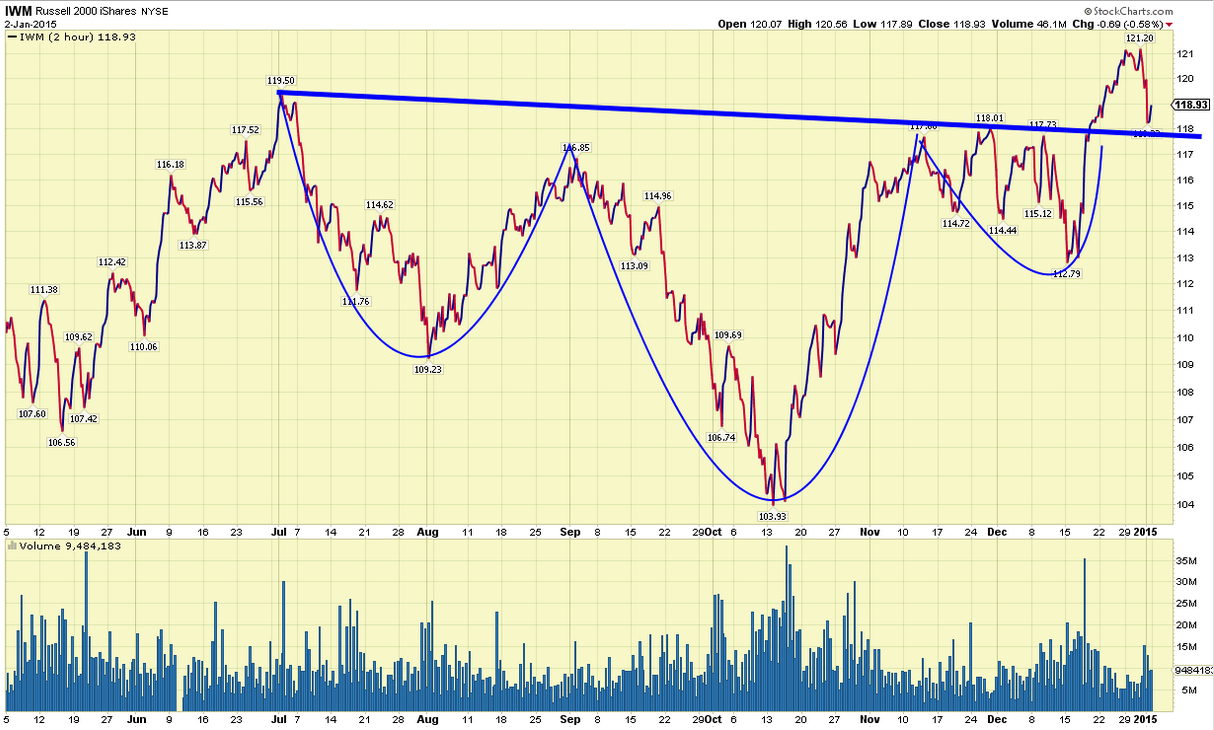
Task: Click the 117.73 price label
Action: tap(1043, 125)
